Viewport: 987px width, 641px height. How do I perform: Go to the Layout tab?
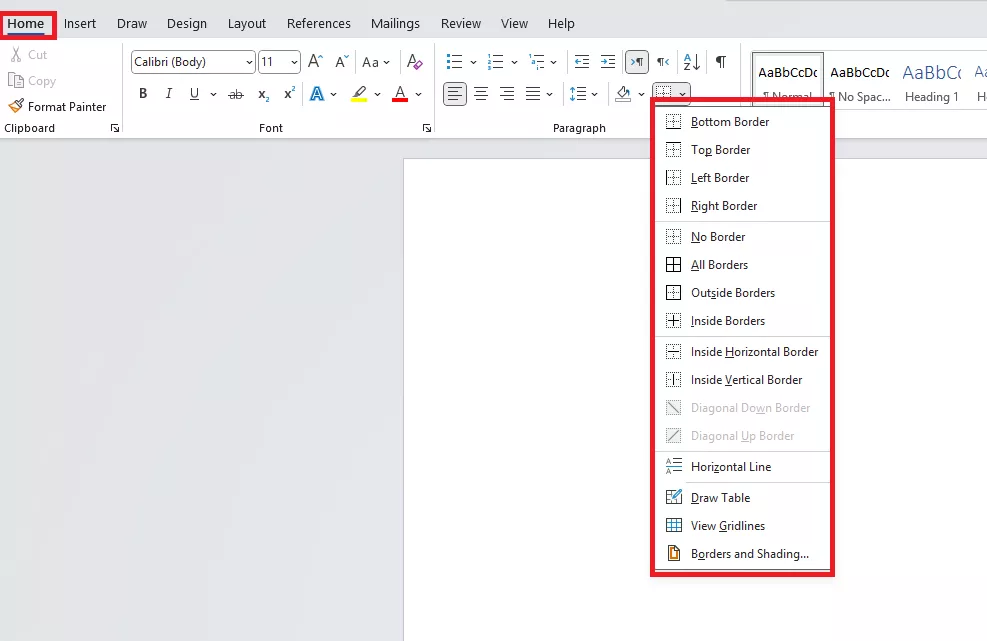[247, 23]
